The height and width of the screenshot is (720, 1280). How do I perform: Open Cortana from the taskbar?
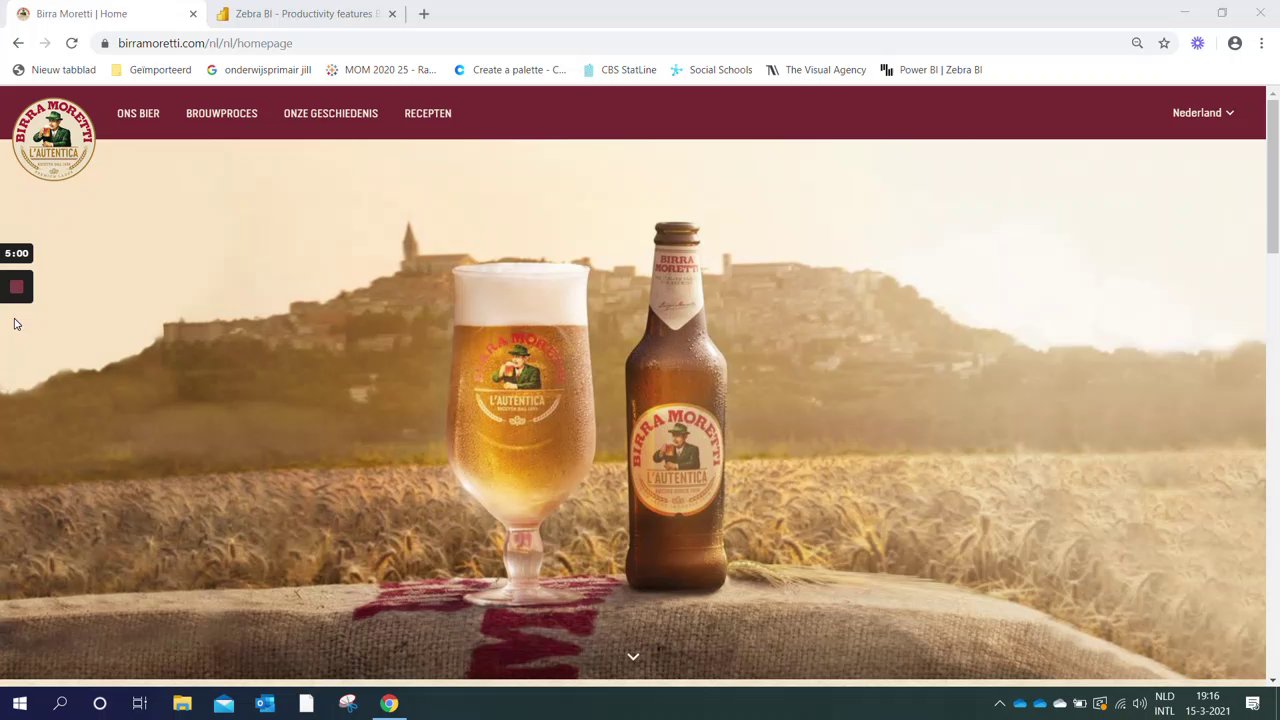point(100,704)
